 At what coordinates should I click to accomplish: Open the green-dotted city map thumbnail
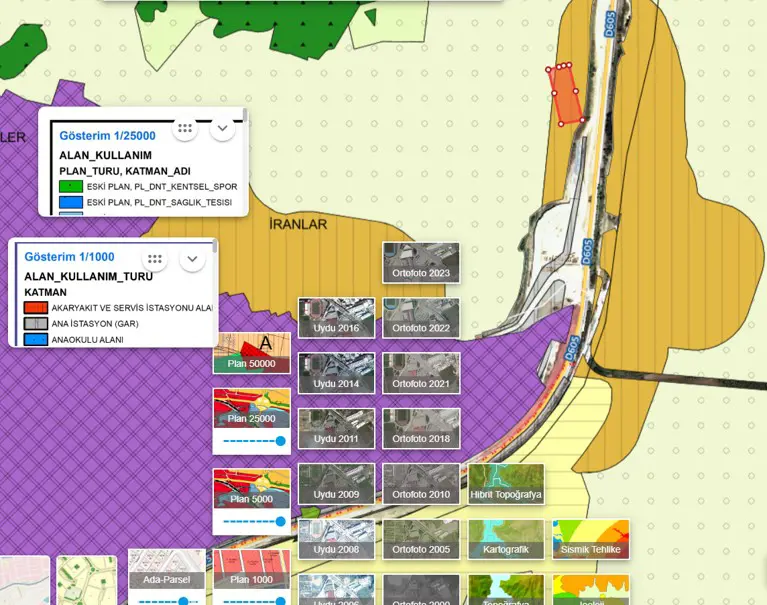pos(87,581)
